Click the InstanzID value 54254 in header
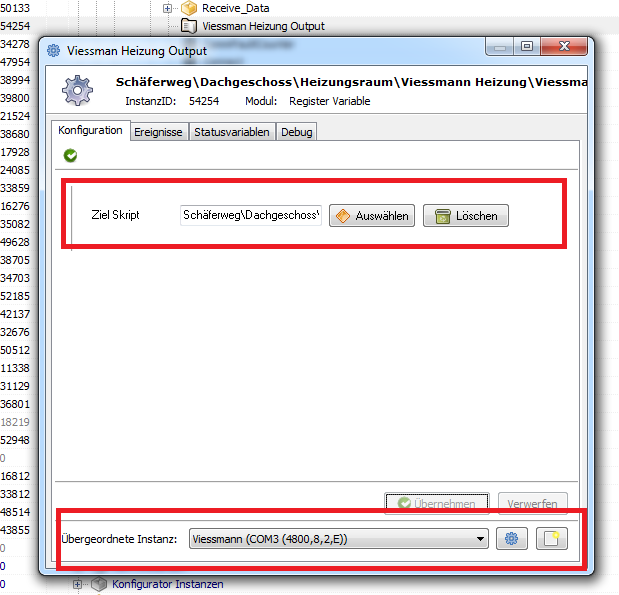 click(x=204, y=101)
